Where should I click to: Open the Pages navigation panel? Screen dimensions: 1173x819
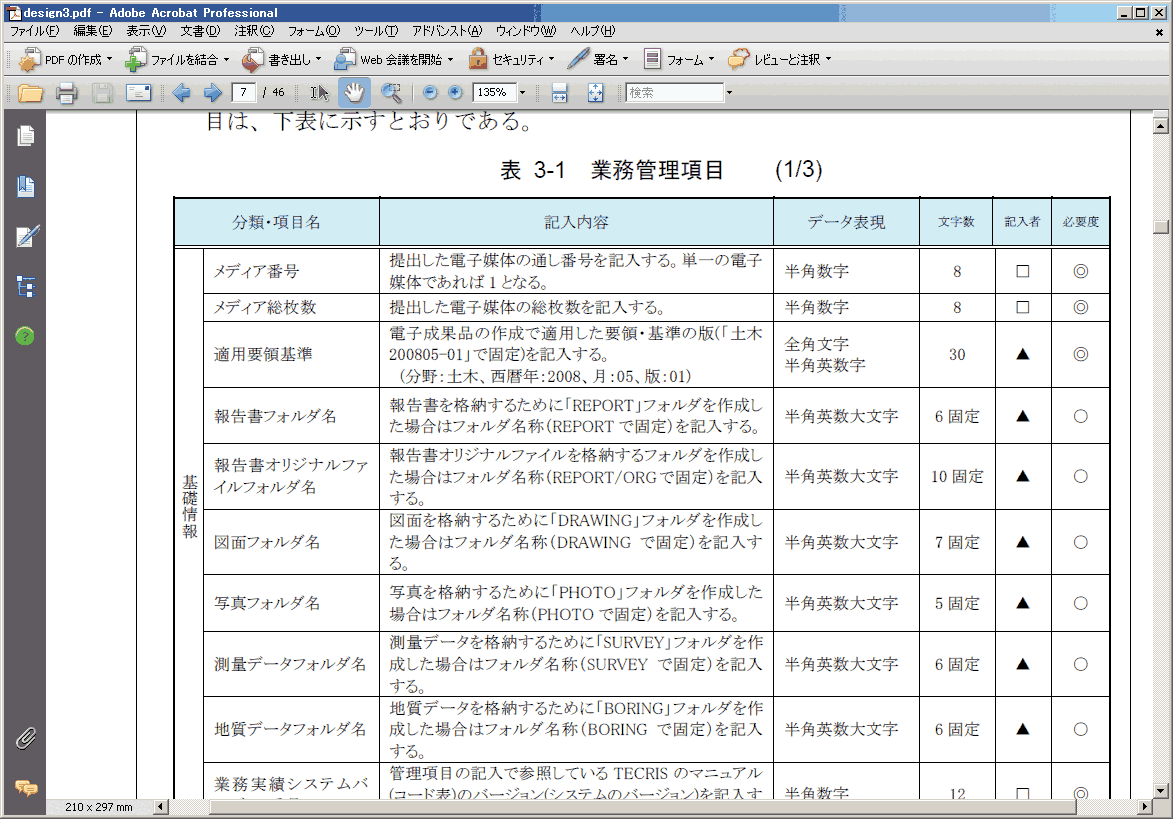coord(25,136)
